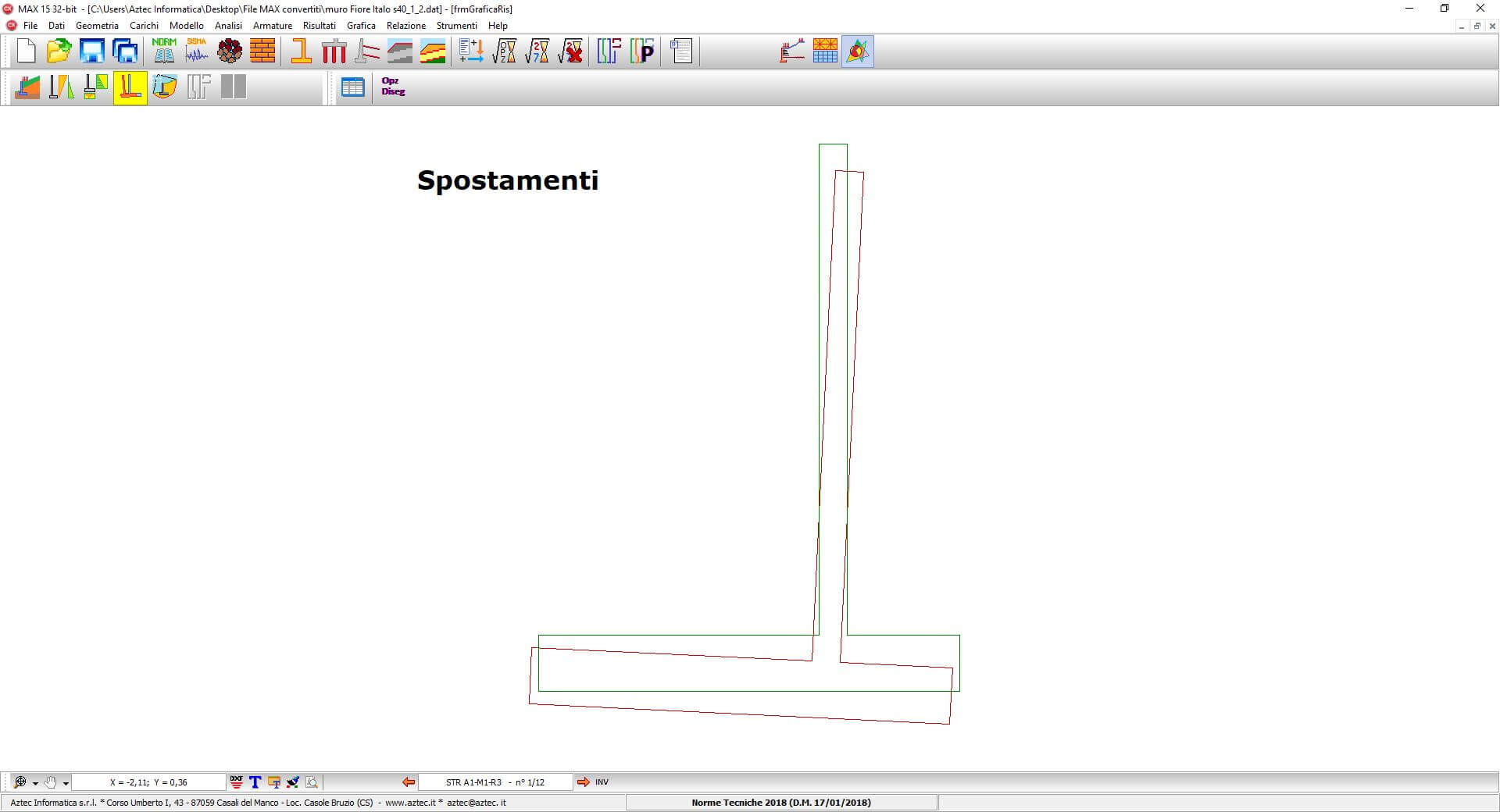Image resolution: width=1500 pixels, height=812 pixels.
Task: Click the STR A1-M1-R3 combination field
Action: point(495,782)
